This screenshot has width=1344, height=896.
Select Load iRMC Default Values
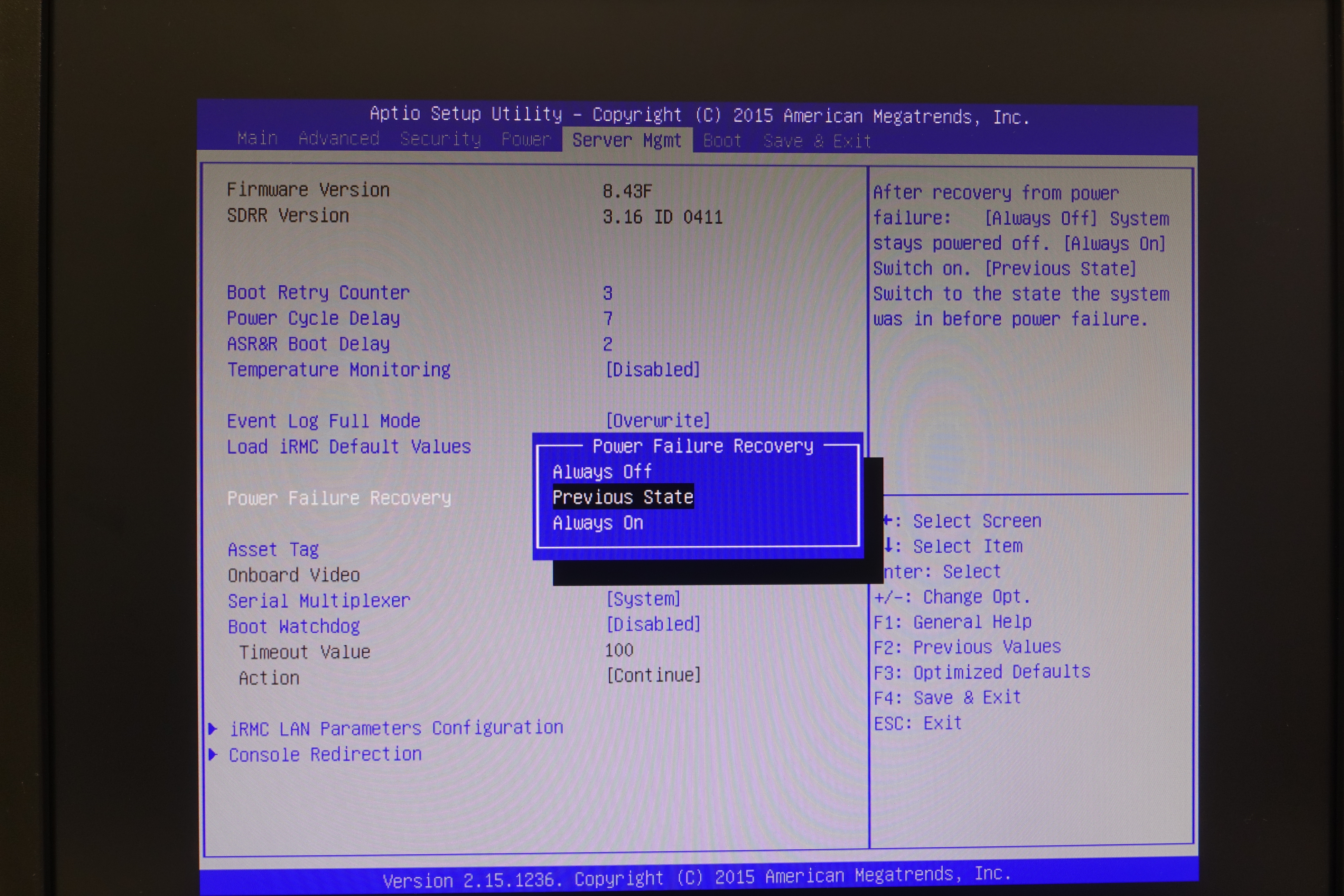(x=348, y=446)
